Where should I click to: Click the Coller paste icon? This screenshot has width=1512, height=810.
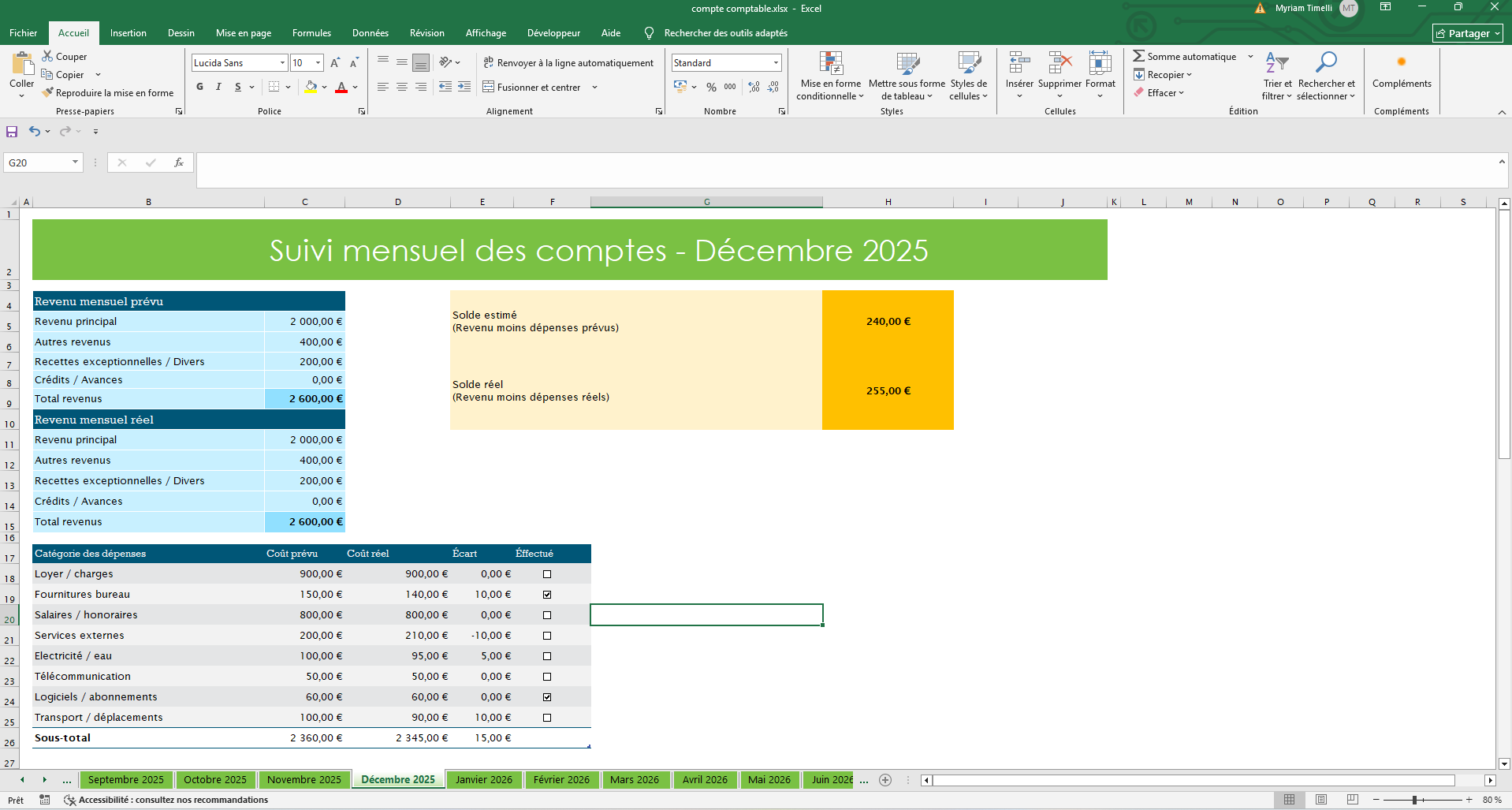coord(21,65)
